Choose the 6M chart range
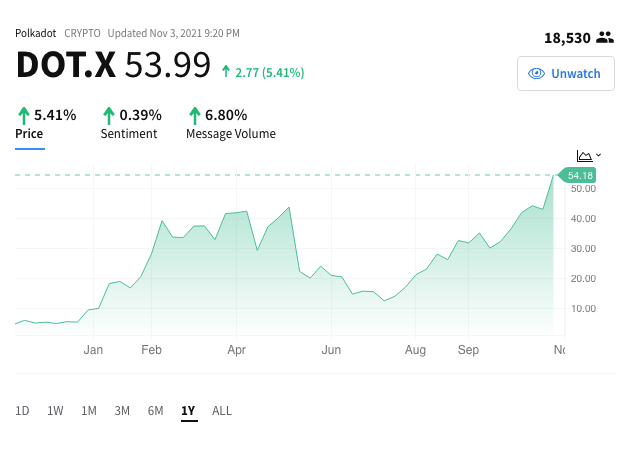Screen dimensions: 631x458 (155, 411)
